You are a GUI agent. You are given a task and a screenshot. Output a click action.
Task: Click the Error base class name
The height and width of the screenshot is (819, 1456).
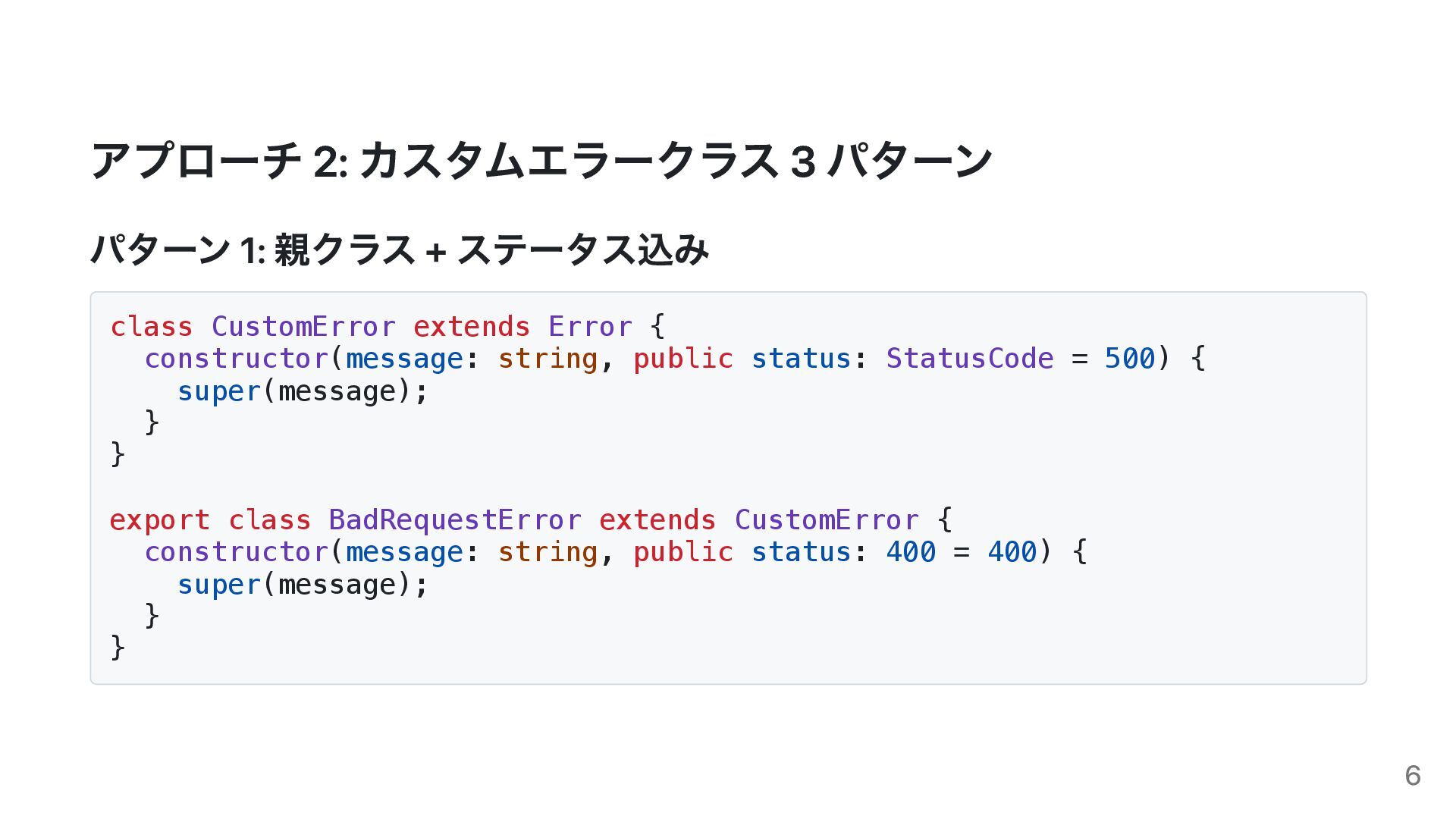click(x=590, y=327)
